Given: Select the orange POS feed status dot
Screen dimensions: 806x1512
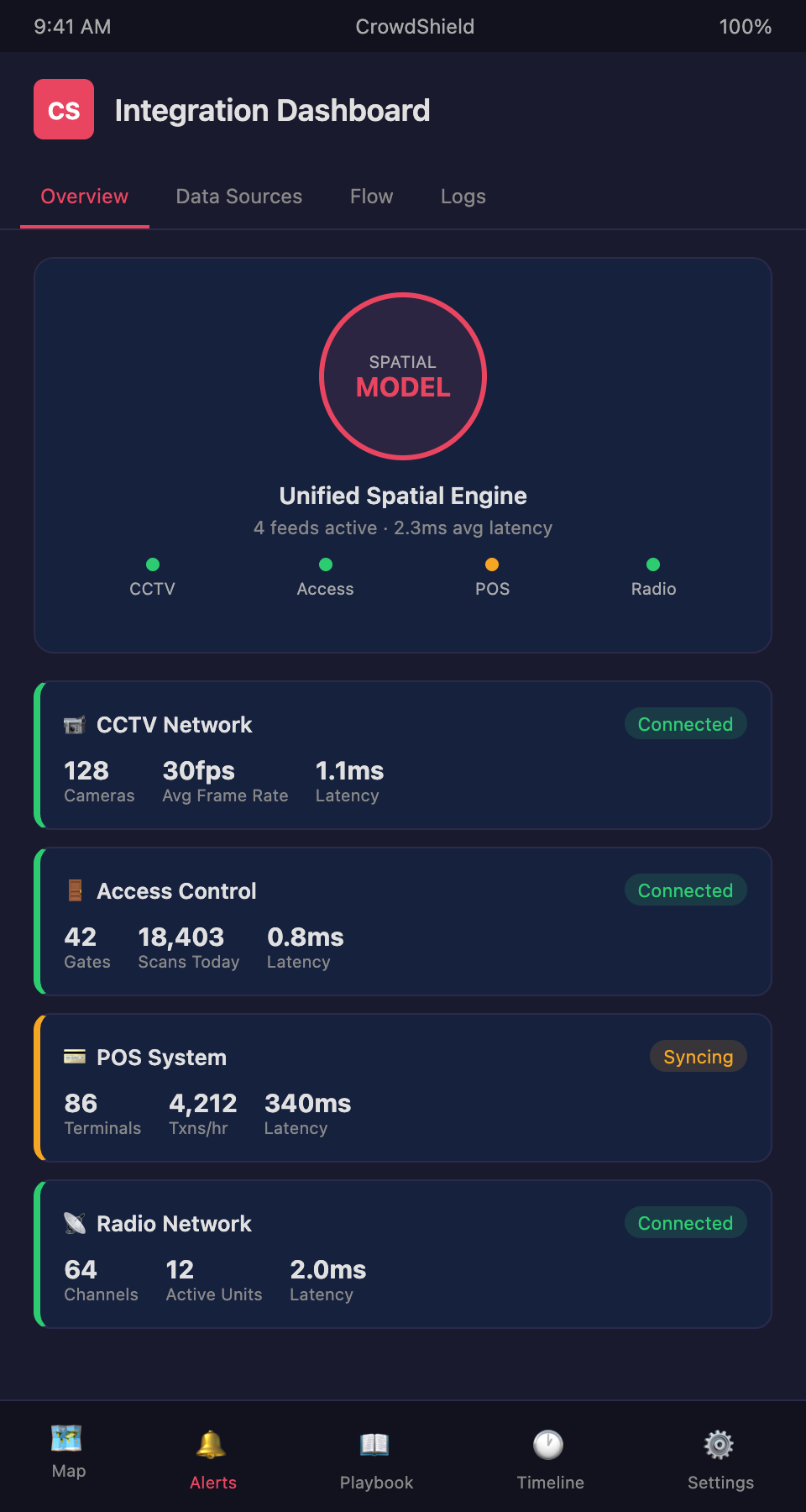Looking at the screenshot, I should [492, 564].
